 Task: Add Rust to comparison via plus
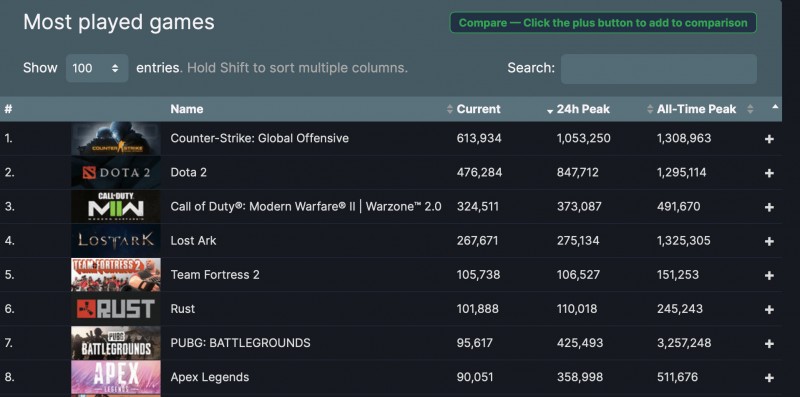[769, 310]
